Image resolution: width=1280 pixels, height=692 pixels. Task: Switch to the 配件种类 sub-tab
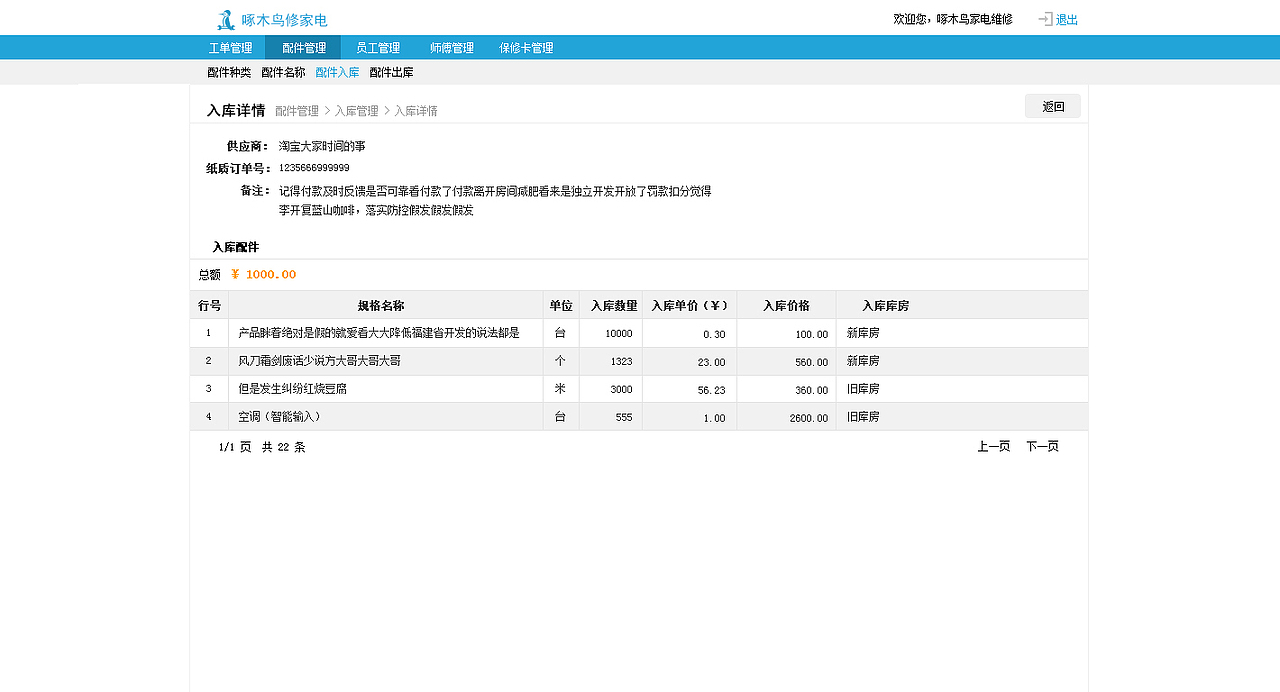coord(229,72)
